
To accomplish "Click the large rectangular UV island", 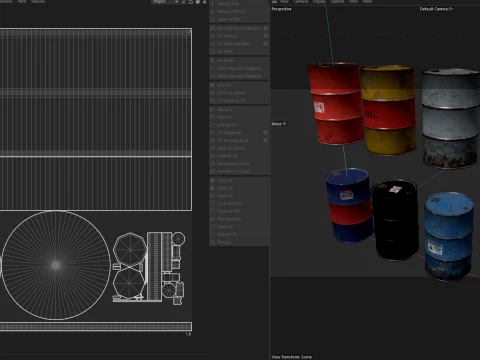I will click(96, 119).
